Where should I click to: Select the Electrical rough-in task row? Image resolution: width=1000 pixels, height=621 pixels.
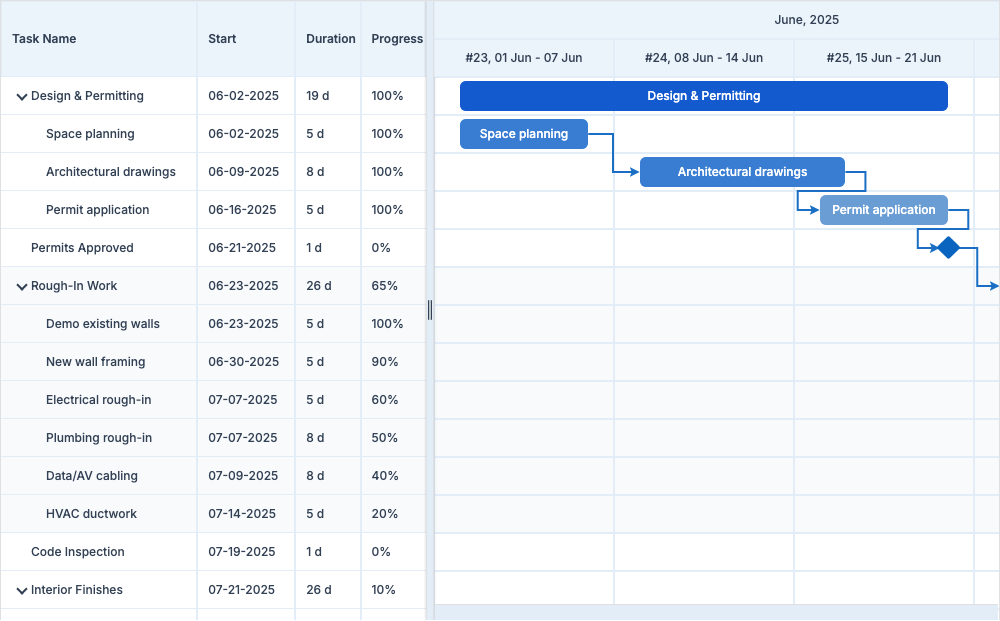pos(98,400)
